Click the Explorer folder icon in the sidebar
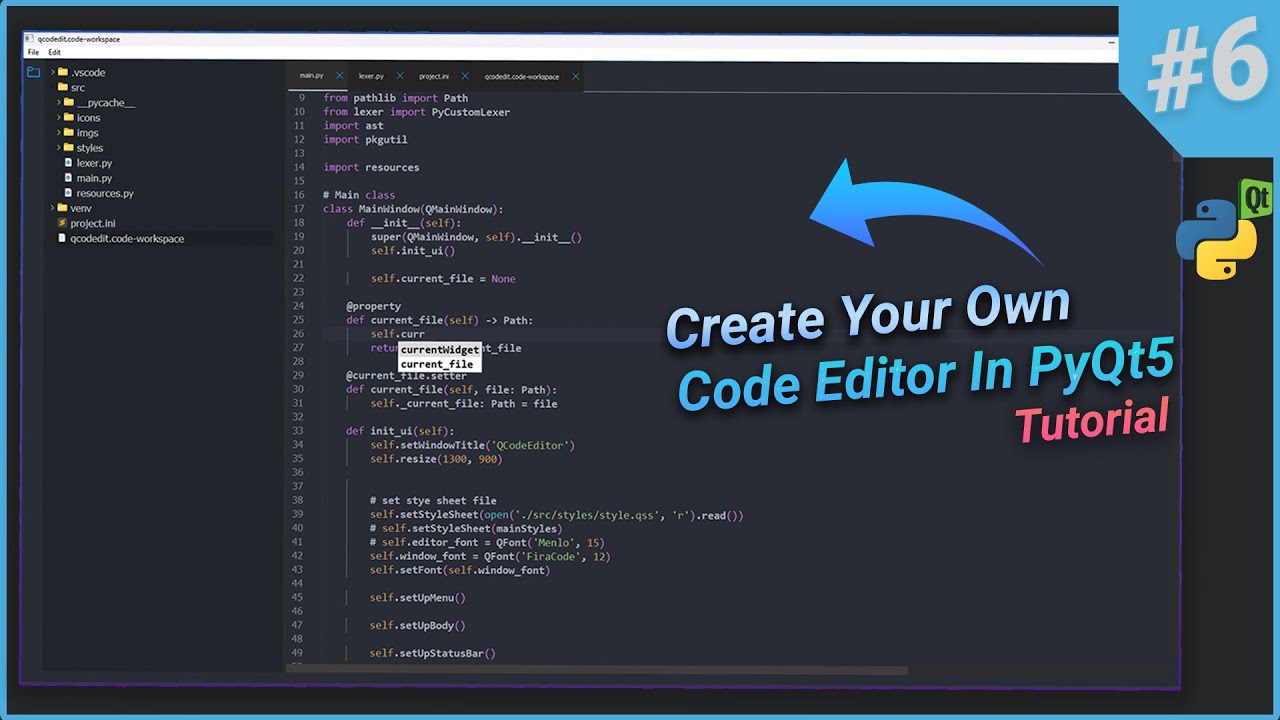Image resolution: width=1280 pixels, height=720 pixels. pyautogui.click(x=33, y=72)
